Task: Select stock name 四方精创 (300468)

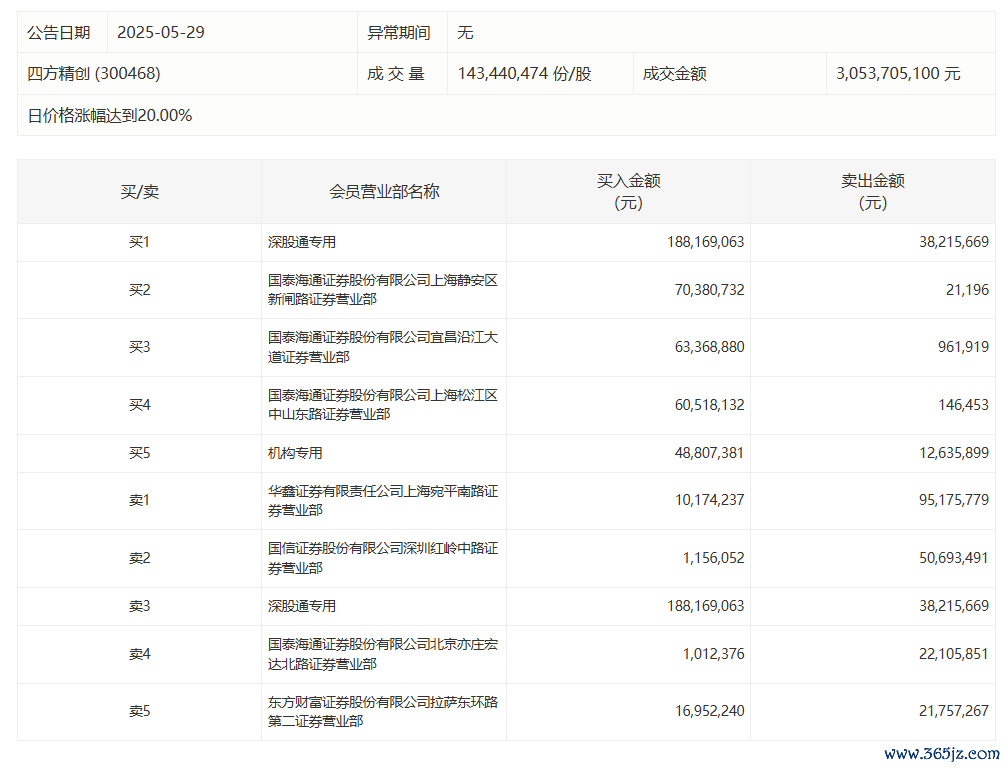Action: point(94,74)
